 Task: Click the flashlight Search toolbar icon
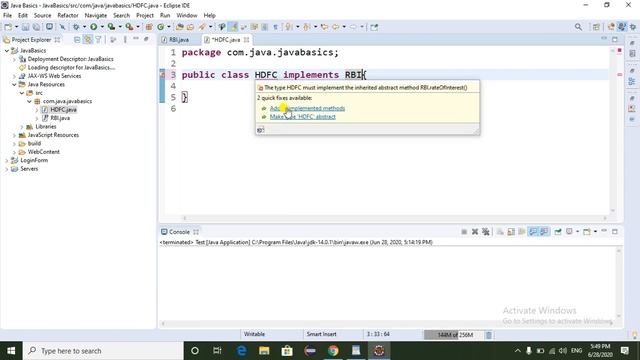click(202, 27)
